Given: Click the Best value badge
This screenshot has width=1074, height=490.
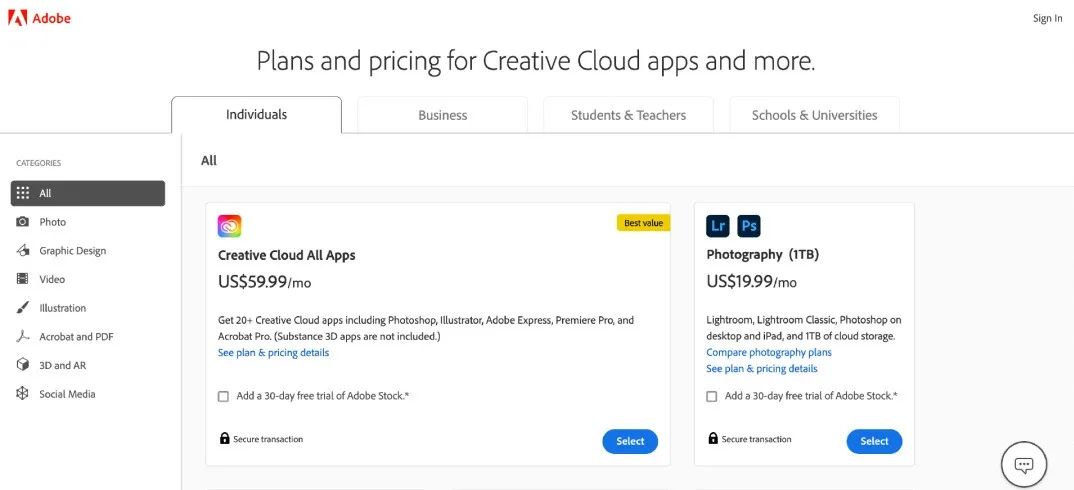Looking at the screenshot, I should click(643, 223).
